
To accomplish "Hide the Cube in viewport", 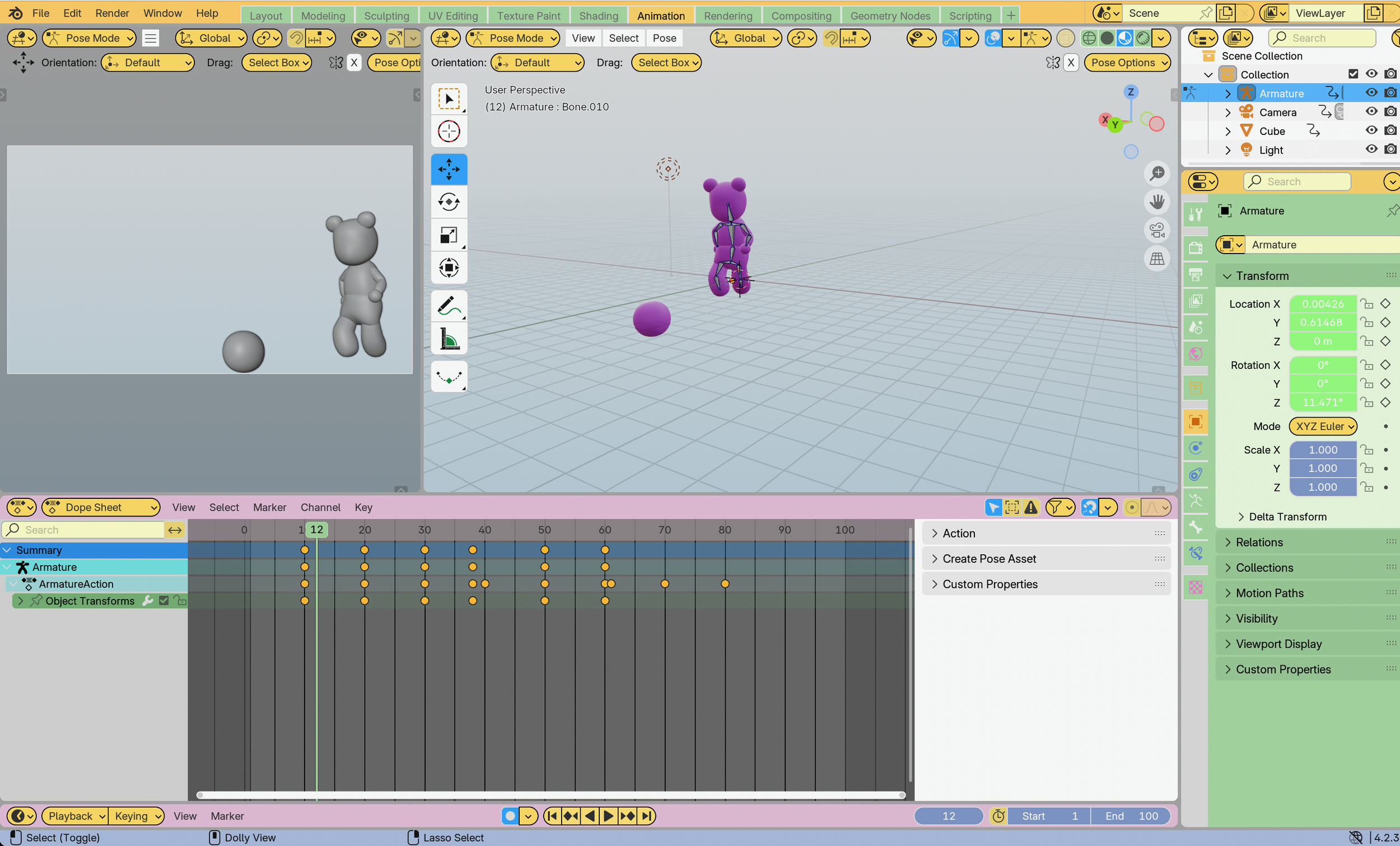I will click(x=1371, y=130).
